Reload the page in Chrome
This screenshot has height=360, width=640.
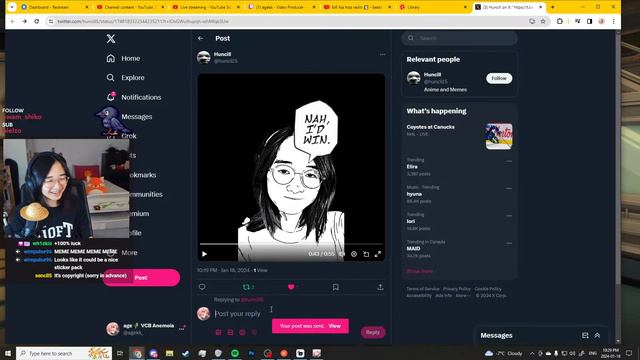tap(37, 21)
